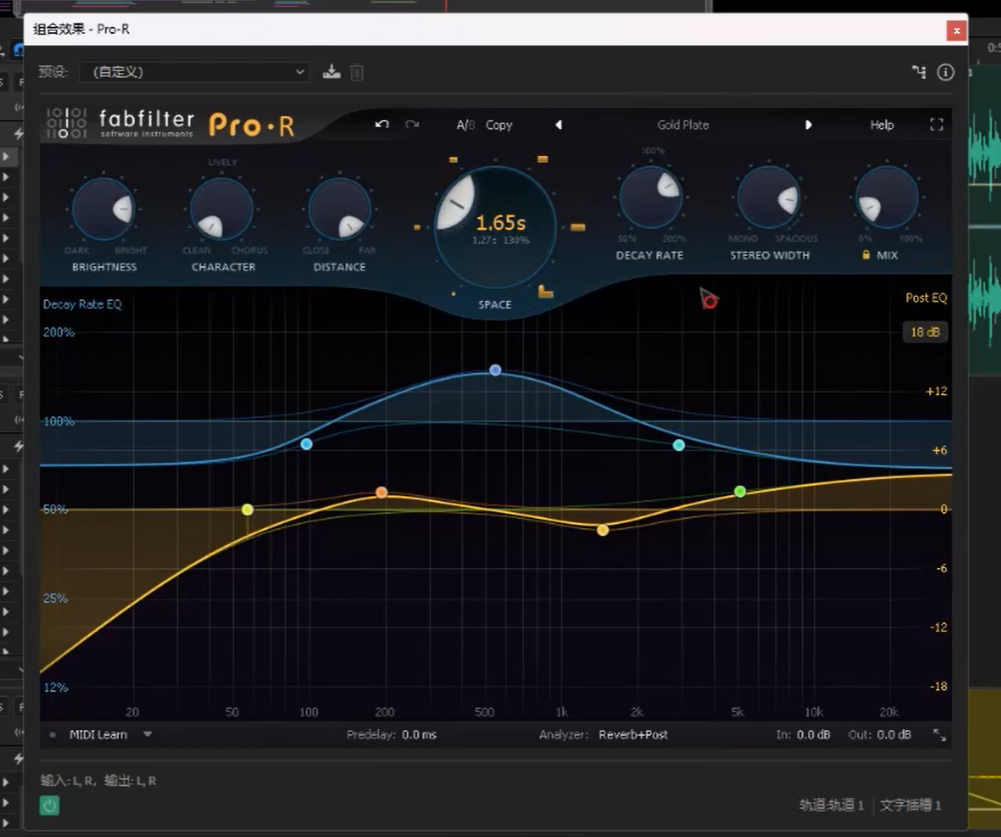The height and width of the screenshot is (837, 1001).
Task: Click the Mix knob
Action: pos(886,197)
